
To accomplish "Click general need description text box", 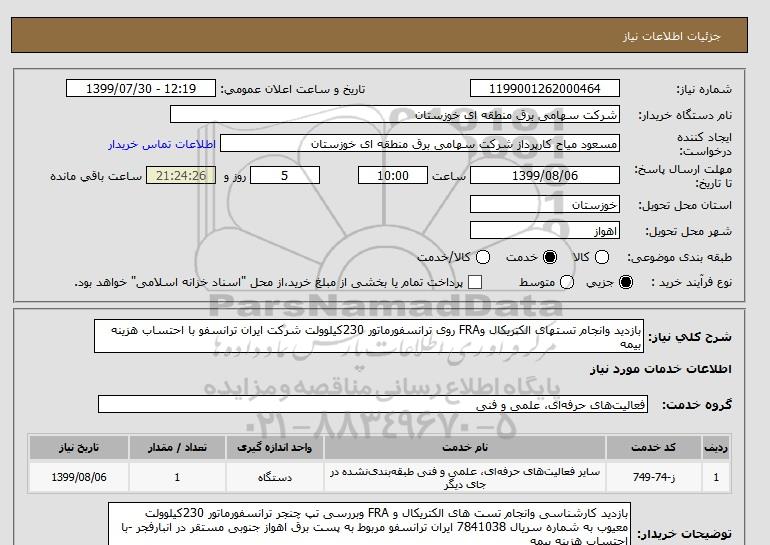I will (x=369, y=336).
